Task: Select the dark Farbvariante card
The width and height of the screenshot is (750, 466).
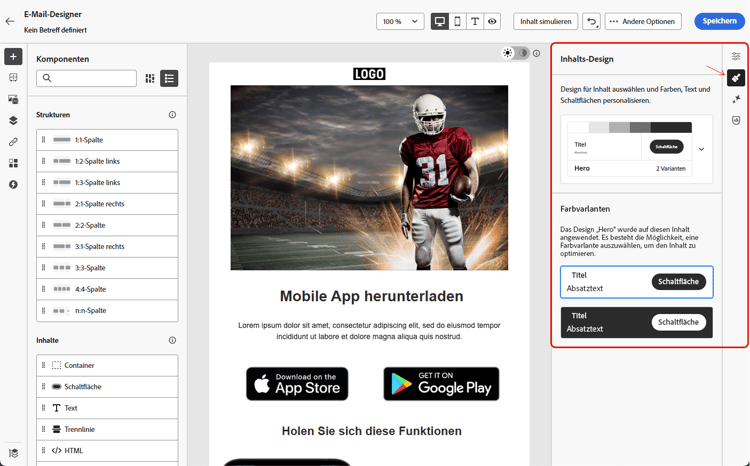Action: tap(637, 322)
